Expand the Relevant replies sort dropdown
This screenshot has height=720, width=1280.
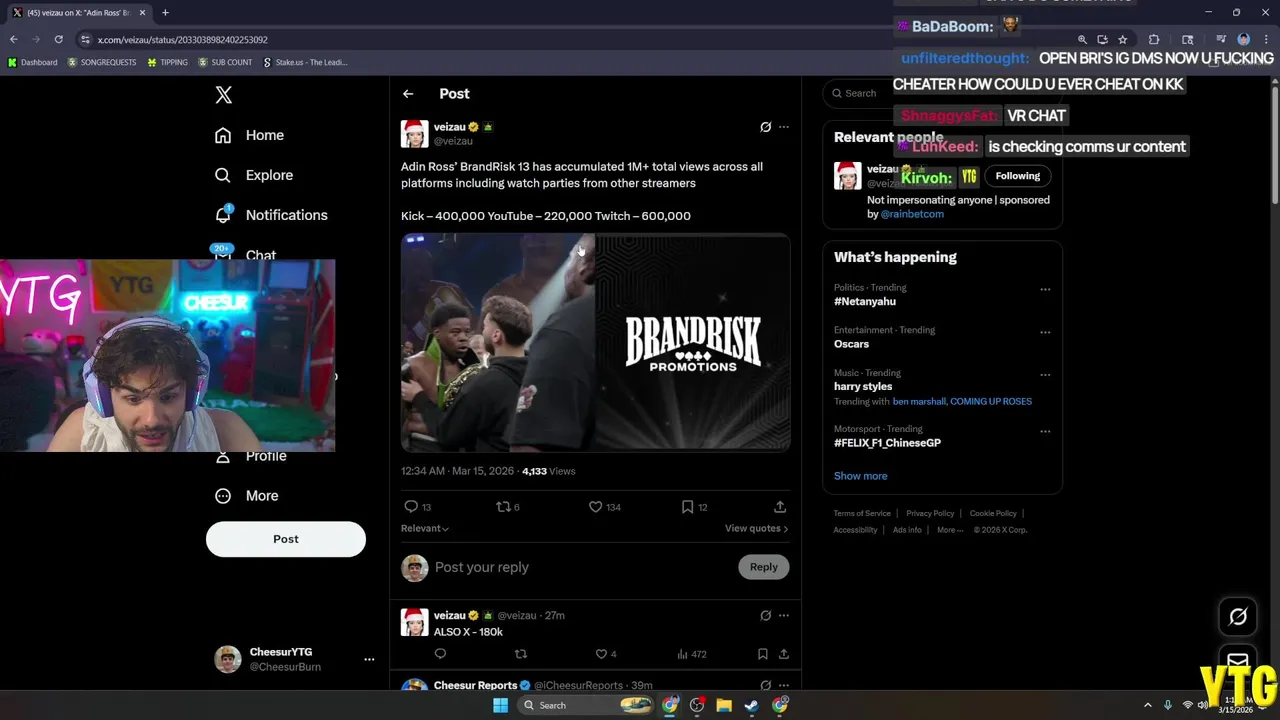425,528
